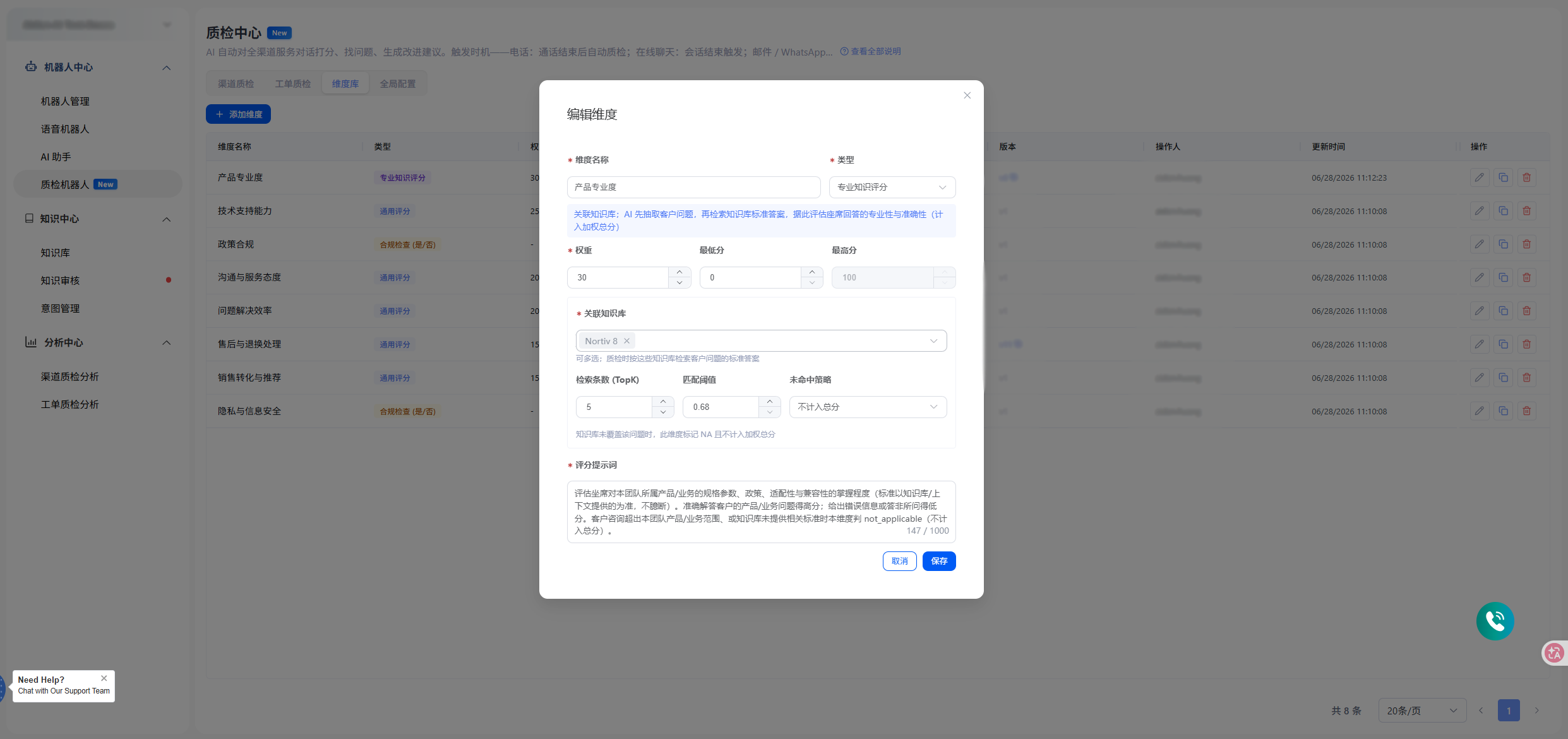Close the 编辑维度 dialog with the X icon
The image size is (1568, 739).
click(x=967, y=95)
